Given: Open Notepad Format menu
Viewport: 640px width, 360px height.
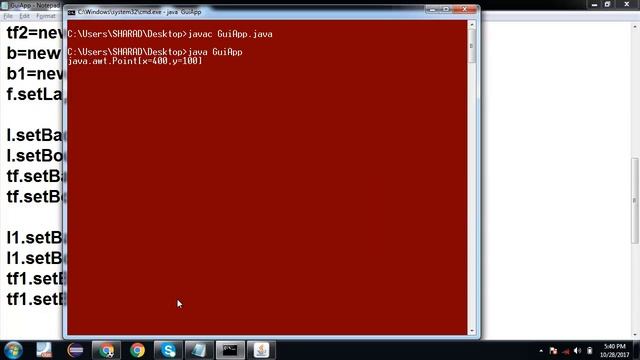Looking at the screenshot, I should (x=46, y=16).
